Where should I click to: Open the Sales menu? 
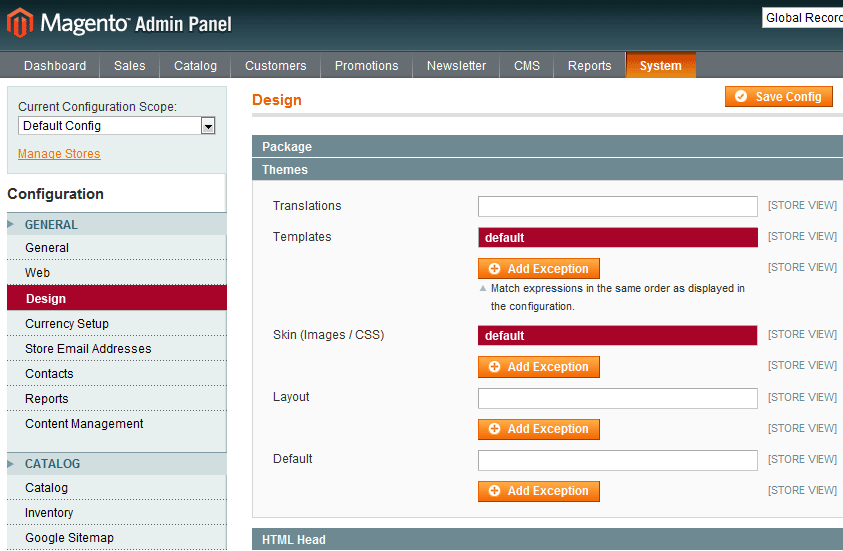pyautogui.click(x=130, y=66)
